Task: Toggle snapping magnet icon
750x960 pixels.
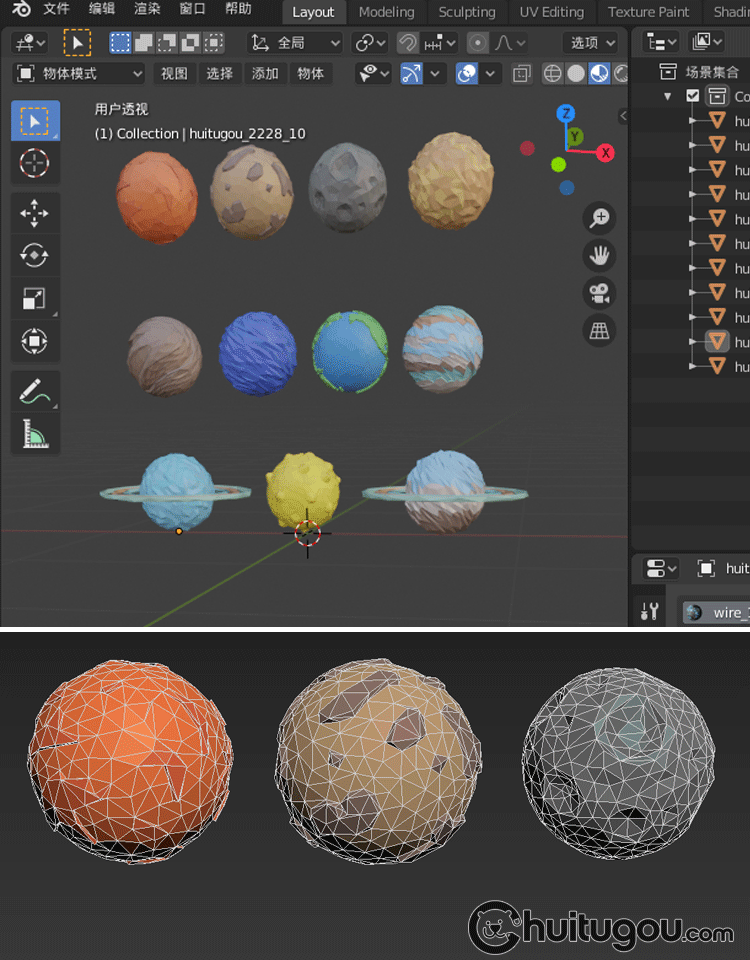Action: [408, 43]
